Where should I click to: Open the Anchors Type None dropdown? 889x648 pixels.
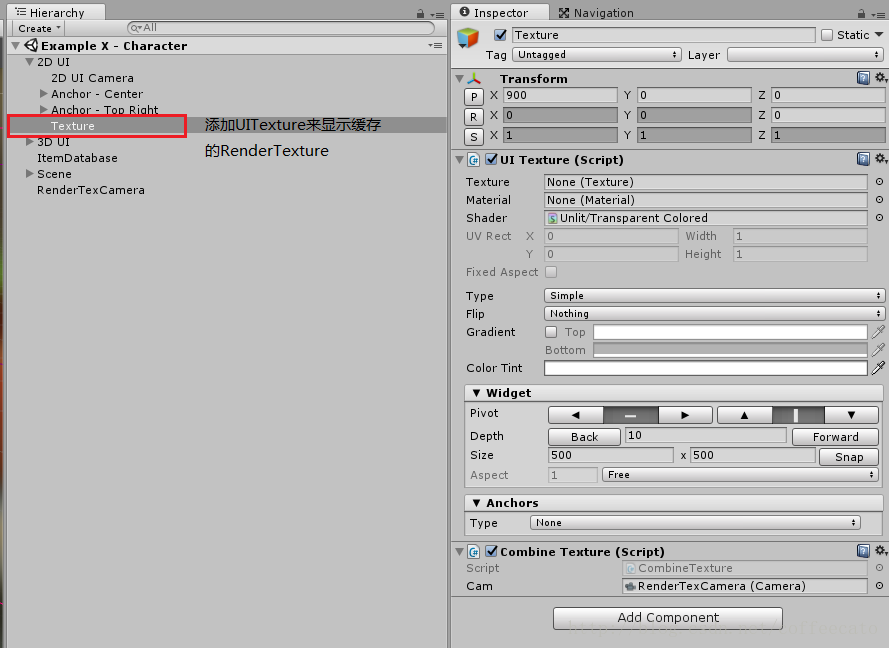[x=695, y=523]
